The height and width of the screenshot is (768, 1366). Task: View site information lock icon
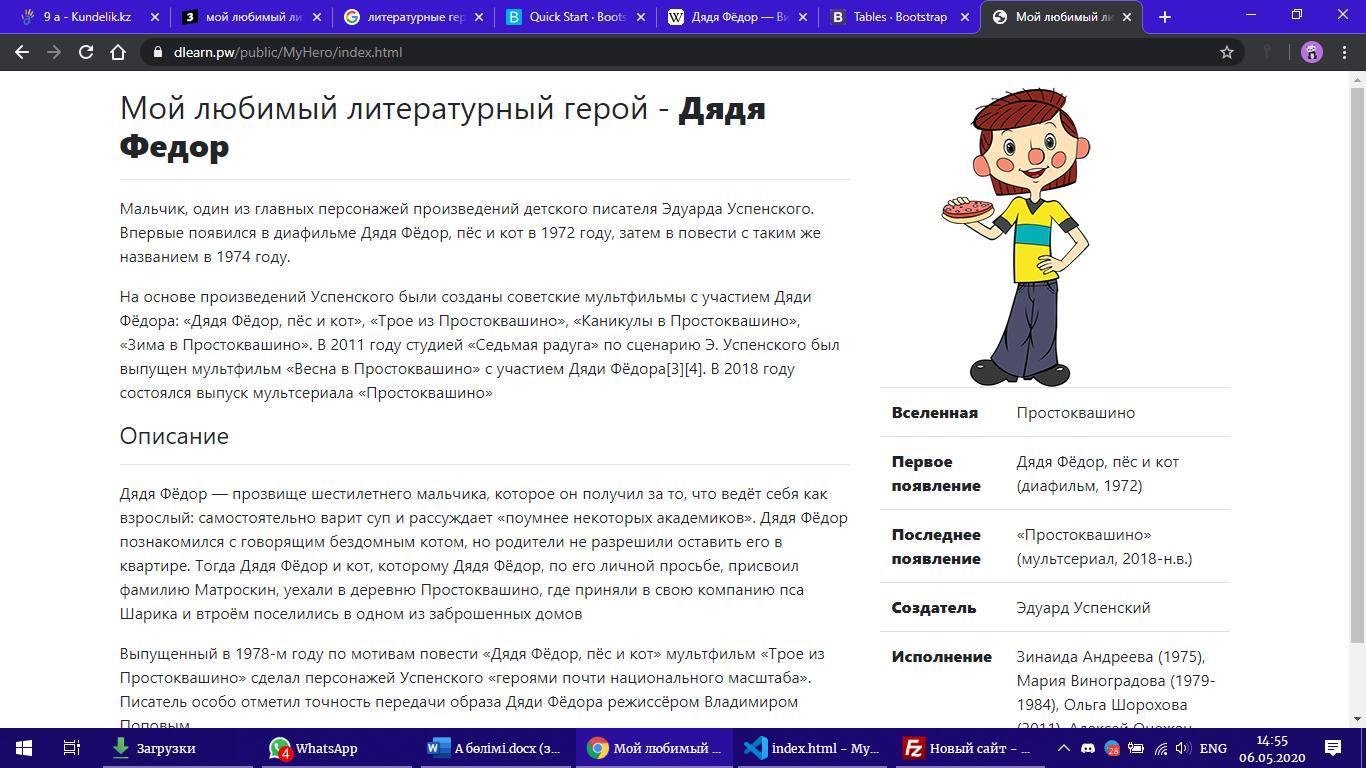158,52
